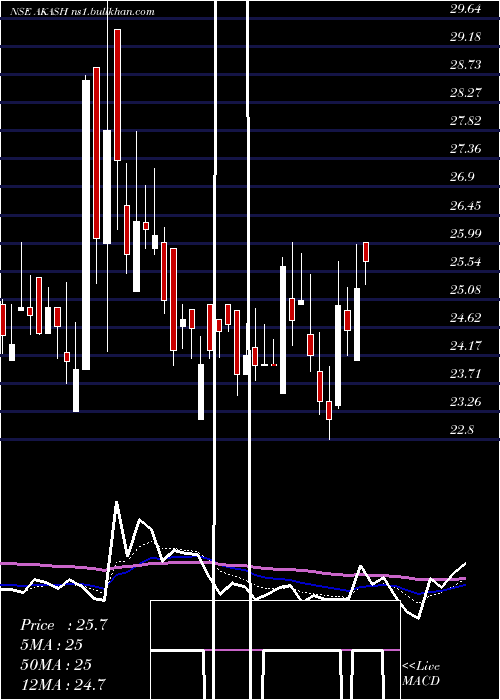
Task: Click the 24.17 price axis label
Action: 465,345
